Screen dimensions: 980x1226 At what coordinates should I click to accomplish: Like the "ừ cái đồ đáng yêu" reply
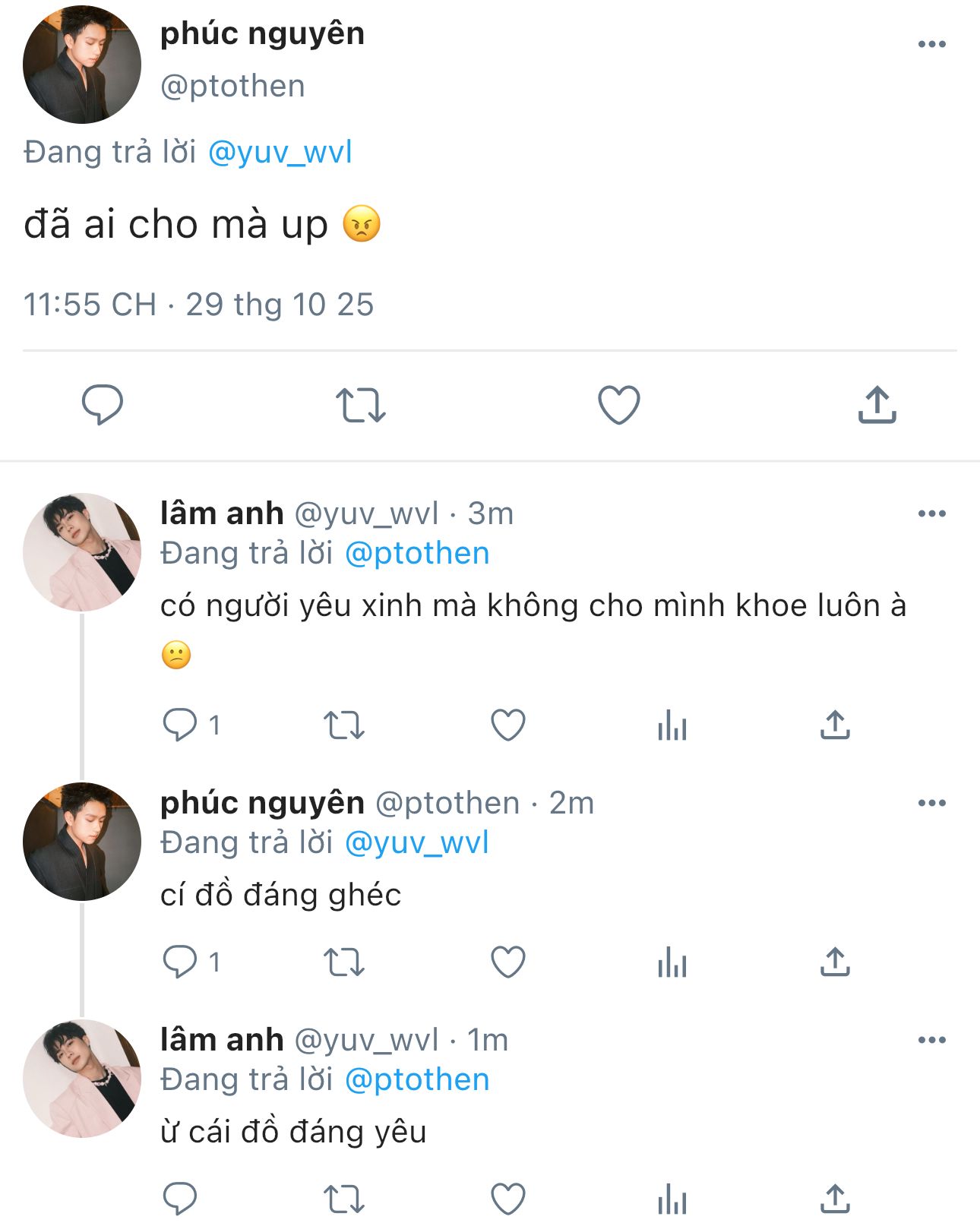(508, 1199)
